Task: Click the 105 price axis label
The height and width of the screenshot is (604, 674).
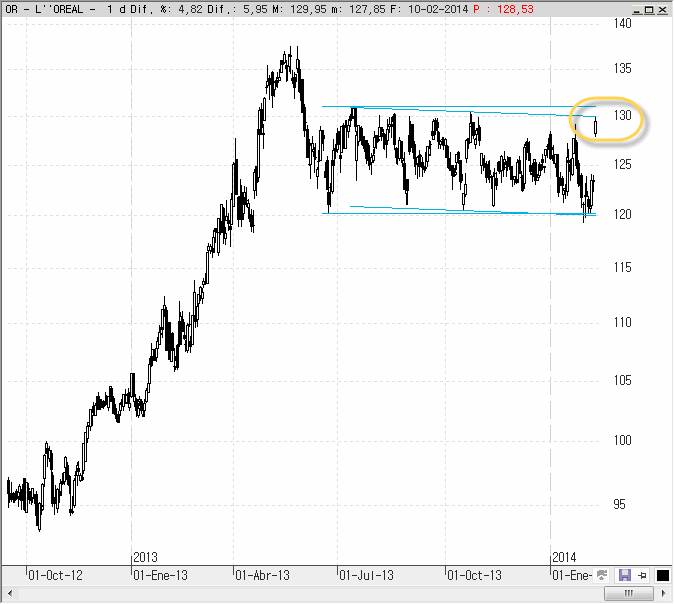Action: 622,380
